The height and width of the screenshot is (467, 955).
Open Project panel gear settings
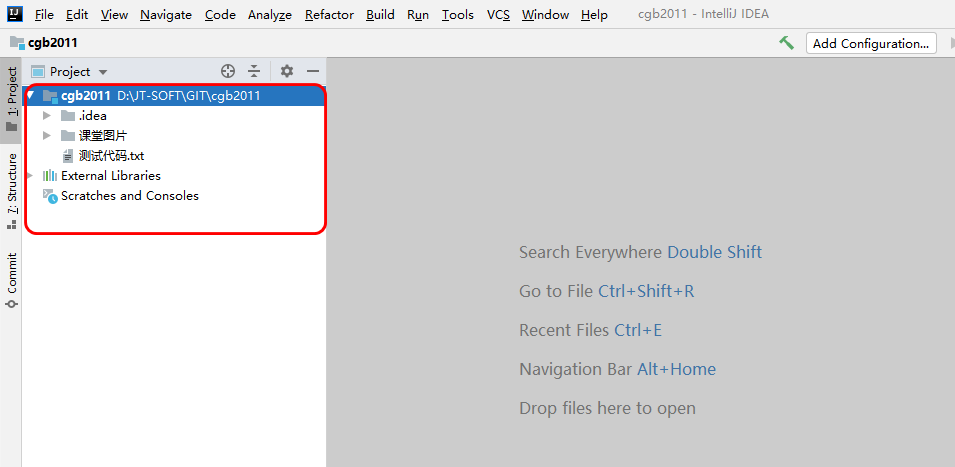tap(287, 71)
